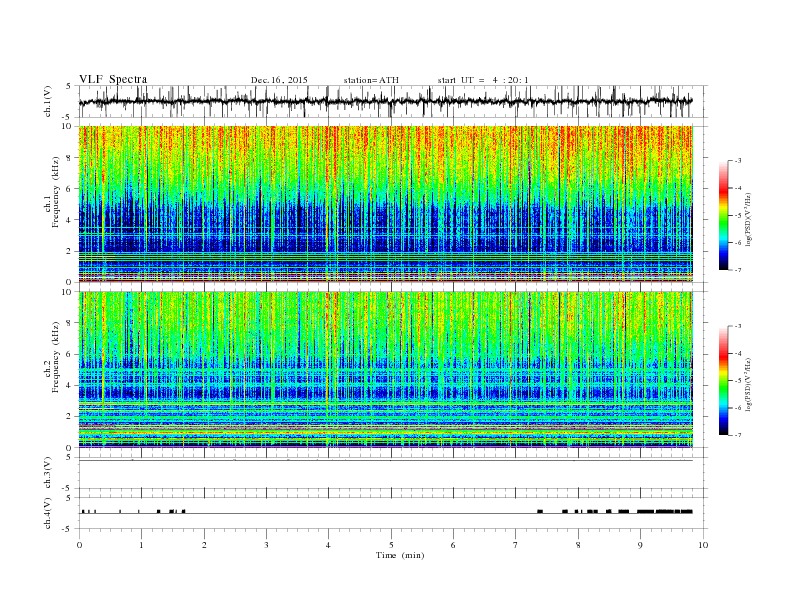Screen dimensions: 792x612
Task: Click the "4" kHz tick of ch.2 spectrogram
Action: tap(70, 385)
